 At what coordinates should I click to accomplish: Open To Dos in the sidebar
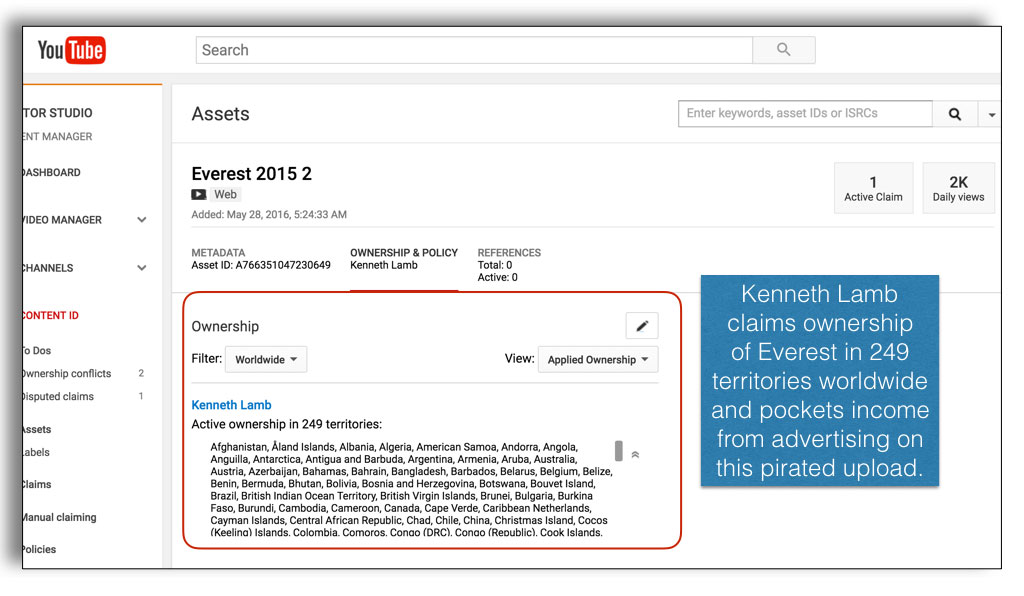click(37, 351)
